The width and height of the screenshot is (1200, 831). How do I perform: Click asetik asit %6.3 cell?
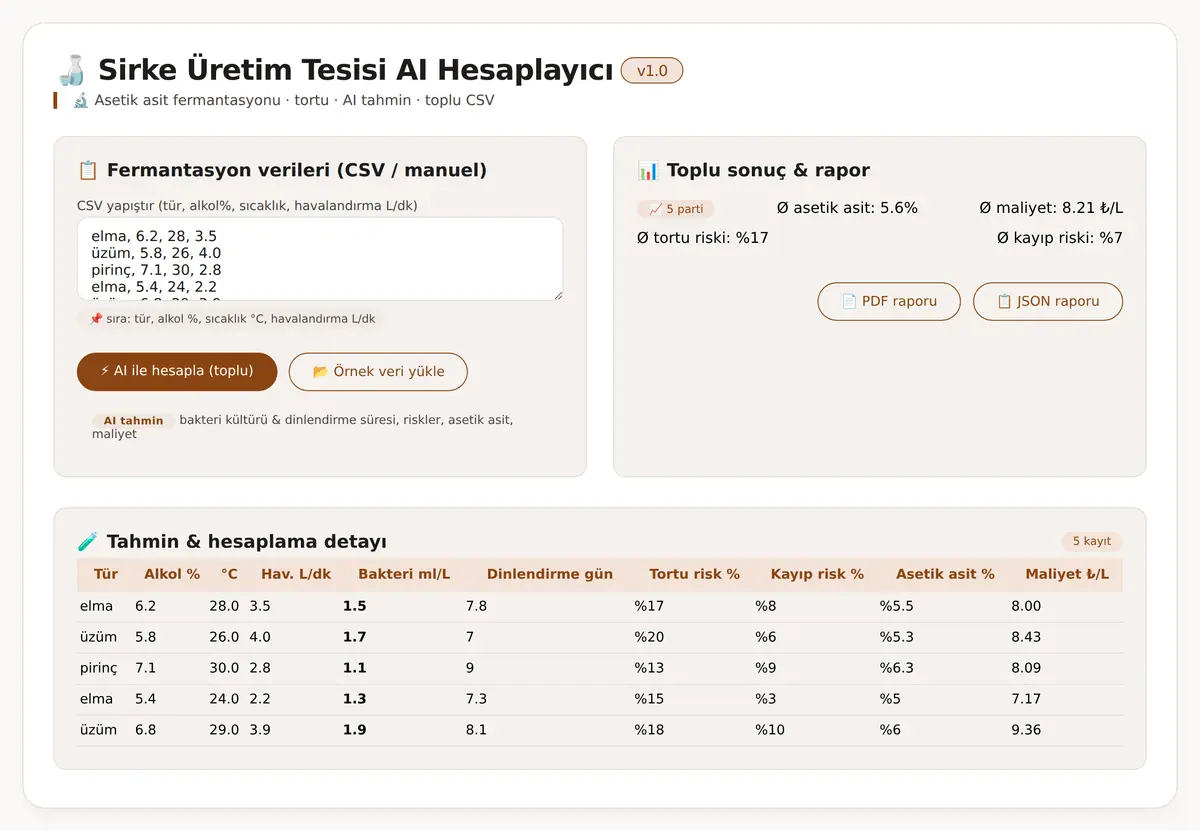pyautogui.click(x=897, y=668)
